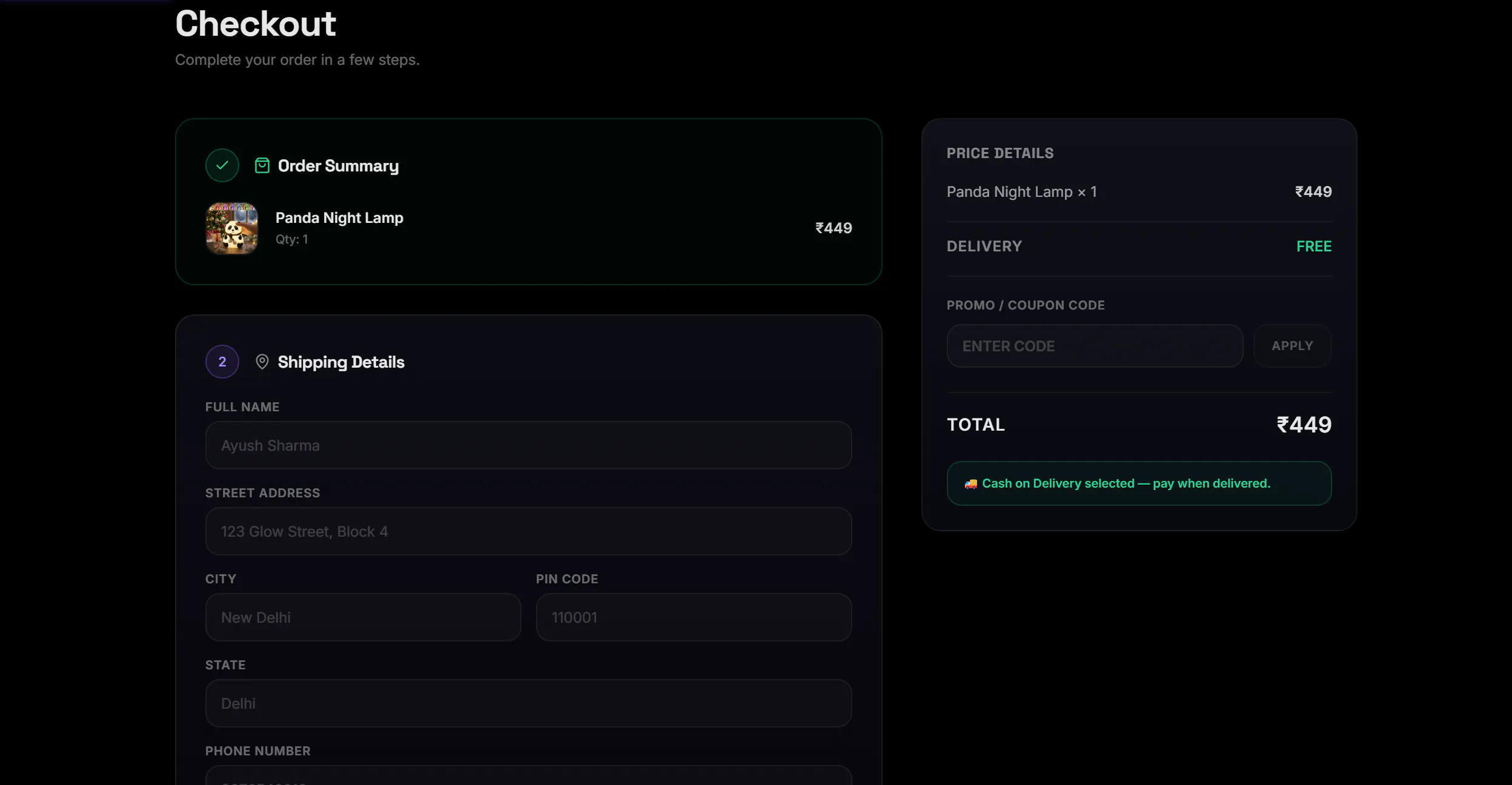Focus the Street Address input field
This screenshot has width=1512, height=785.
click(x=528, y=531)
